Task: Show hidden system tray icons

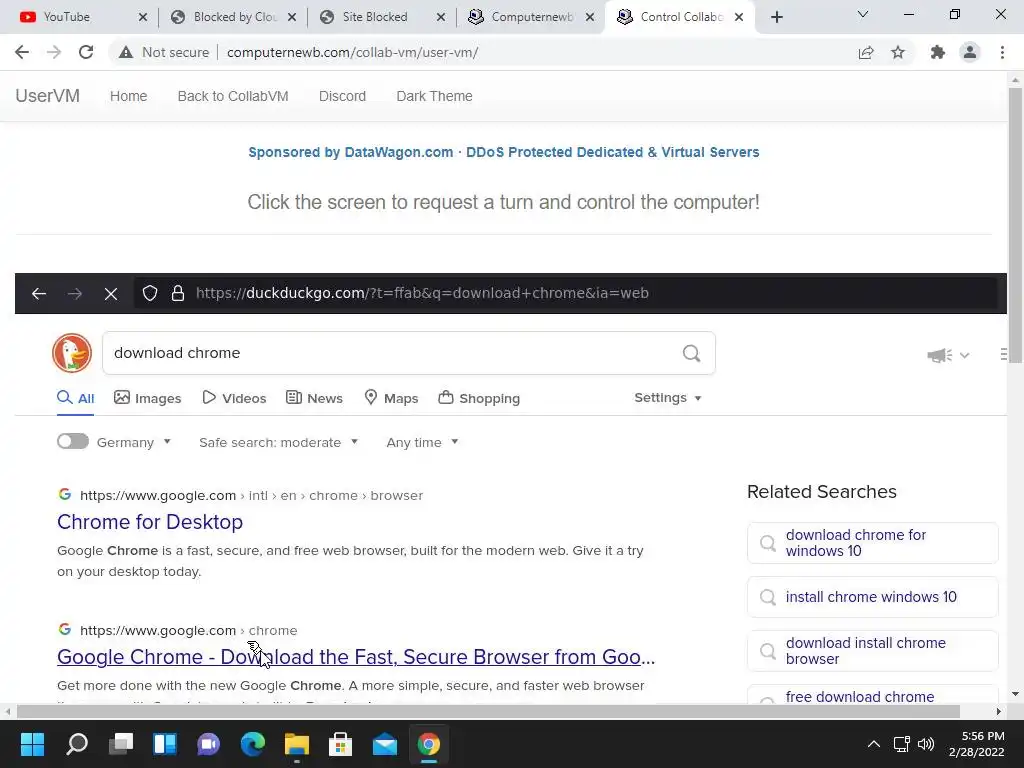Action: coord(873,744)
